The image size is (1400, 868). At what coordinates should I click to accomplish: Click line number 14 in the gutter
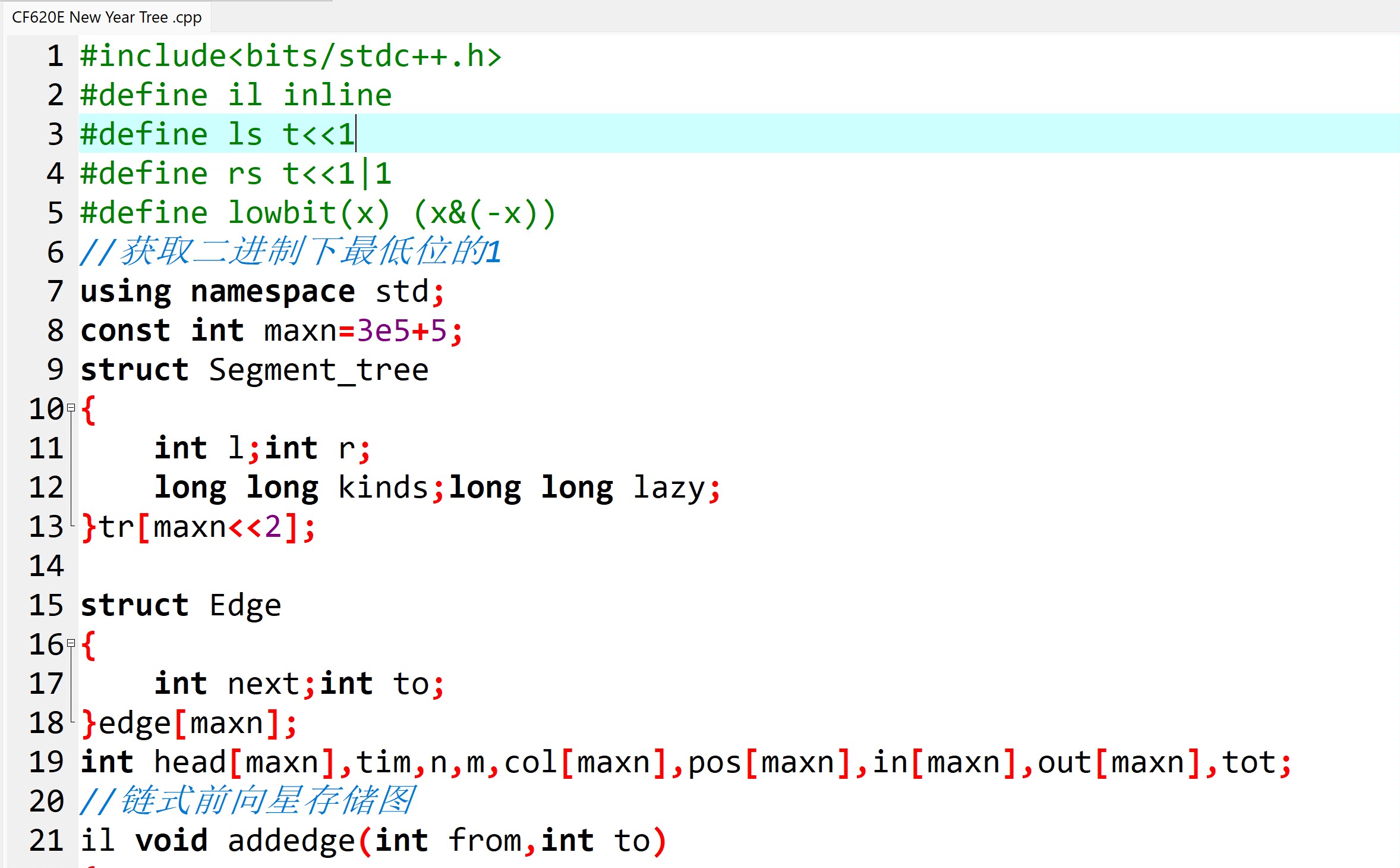[46, 565]
